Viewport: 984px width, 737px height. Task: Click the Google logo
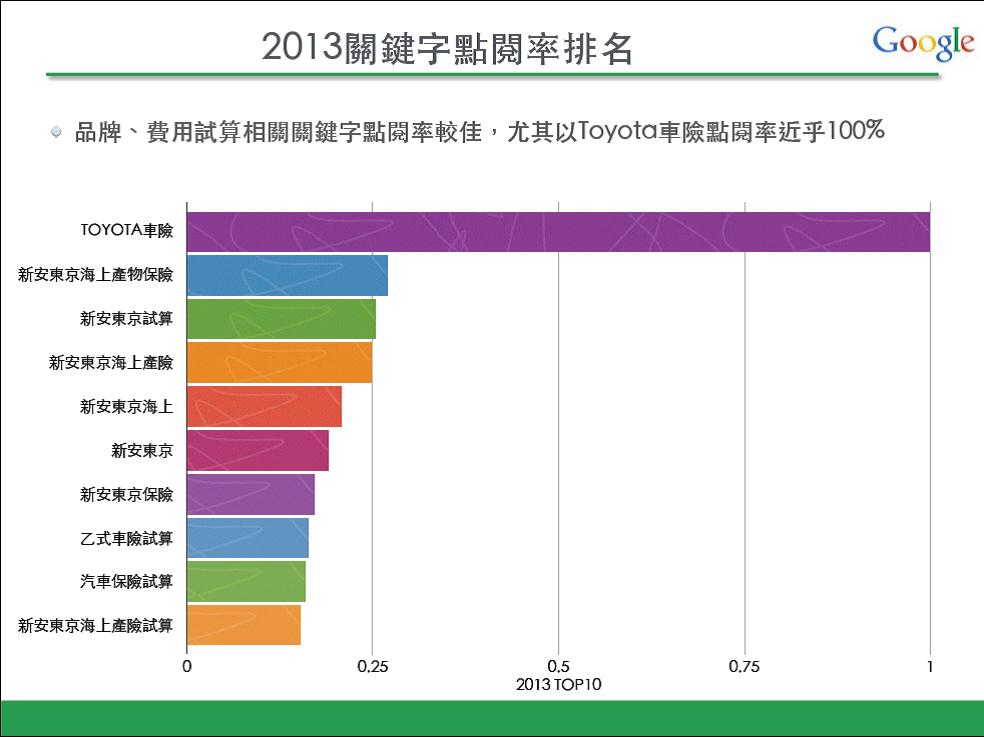pos(923,43)
